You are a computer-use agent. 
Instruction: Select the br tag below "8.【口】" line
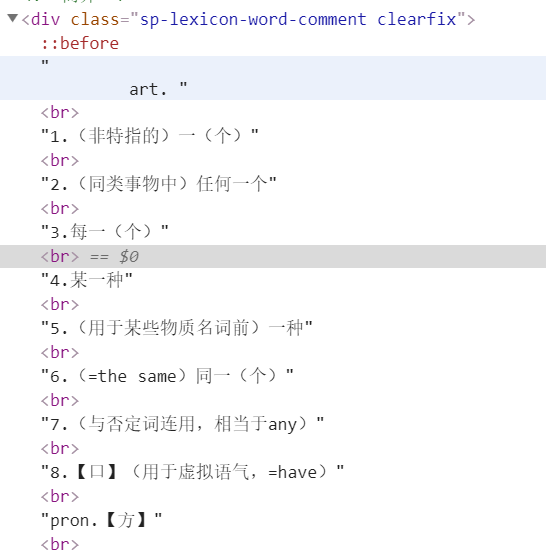60,496
